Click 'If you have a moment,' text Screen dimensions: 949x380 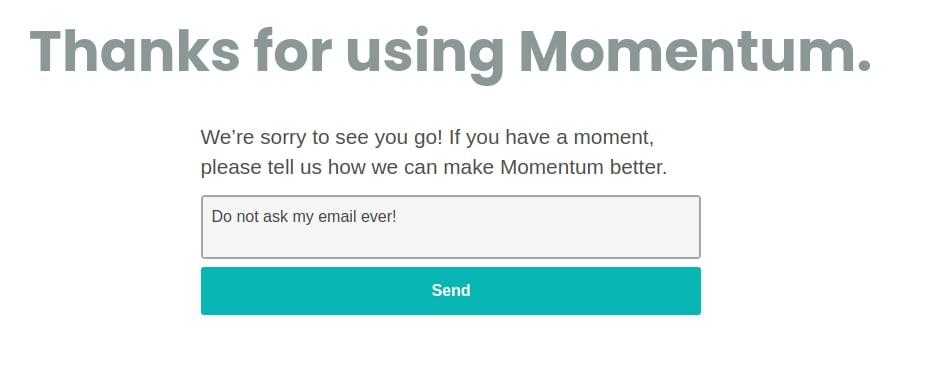[551, 138]
